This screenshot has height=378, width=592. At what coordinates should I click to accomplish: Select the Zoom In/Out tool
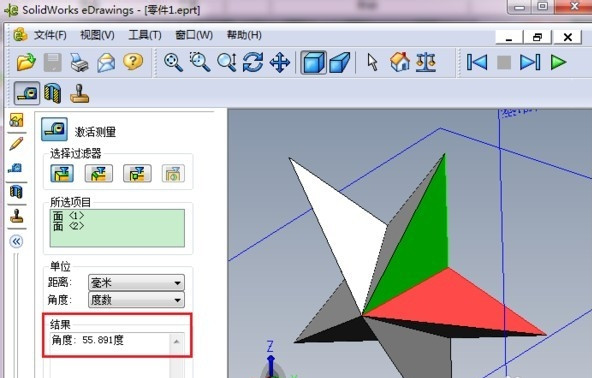(x=227, y=62)
